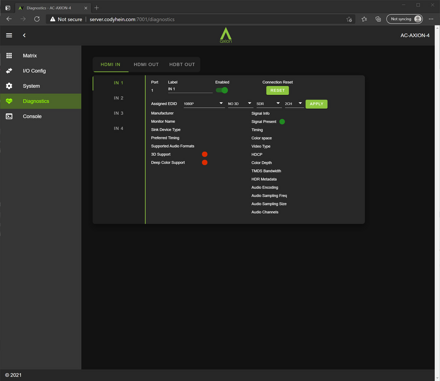The height and width of the screenshot is (381, 440).
Task: Click the Deep Color Support red indicator
Action: (x=205, y=163)
